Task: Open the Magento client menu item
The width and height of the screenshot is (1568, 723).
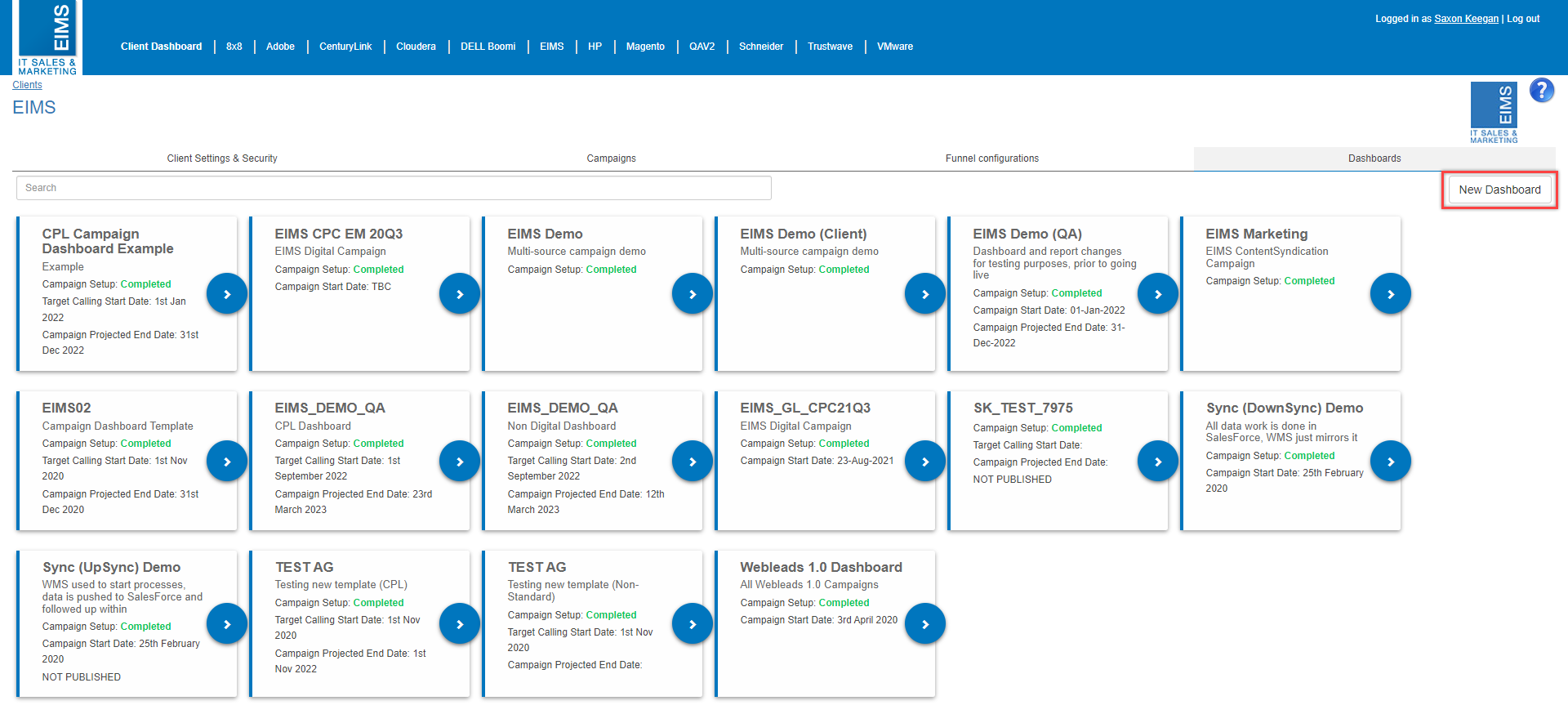Action: tap(645, 47)
